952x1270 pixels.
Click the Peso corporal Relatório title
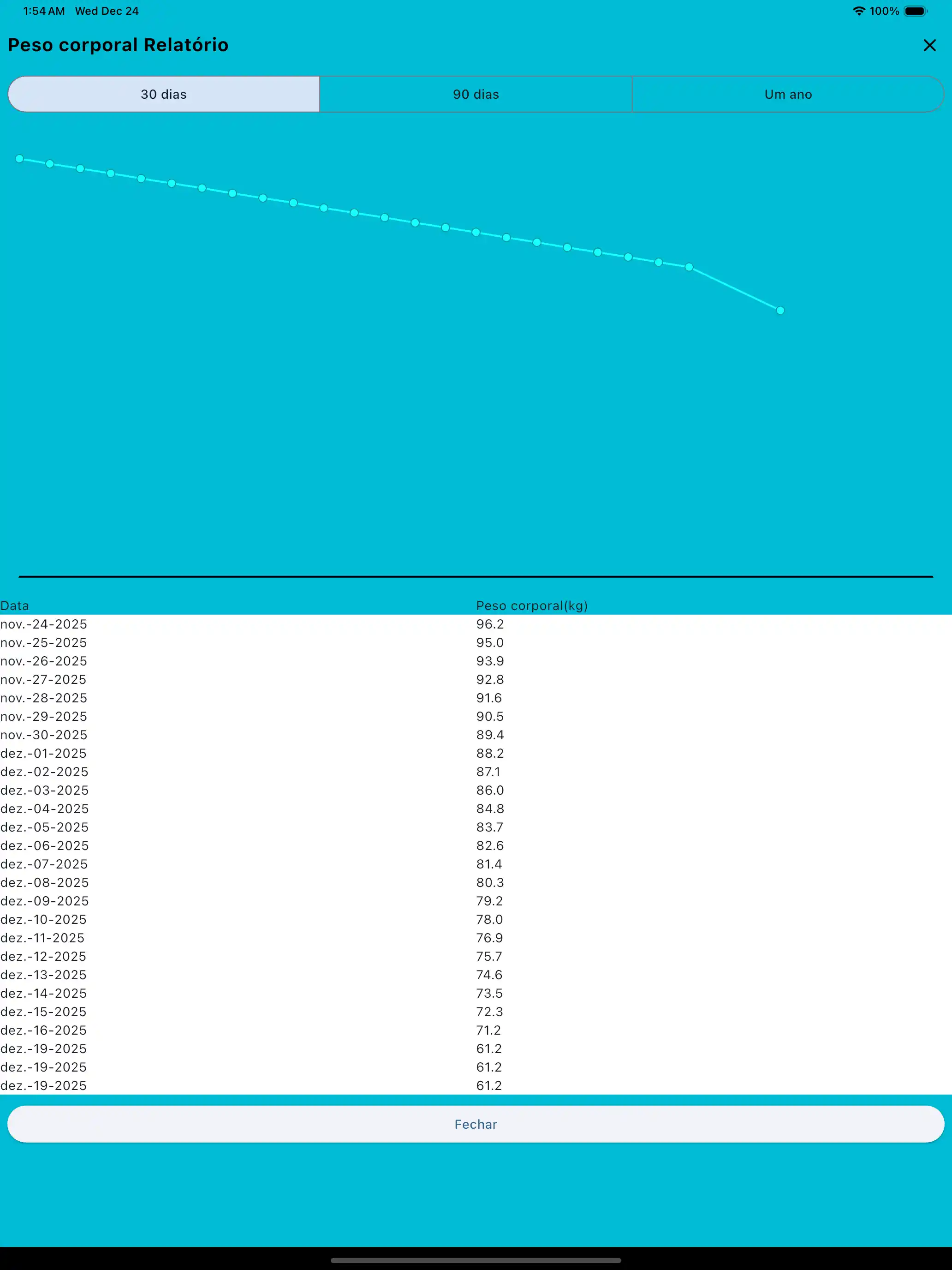118,45
